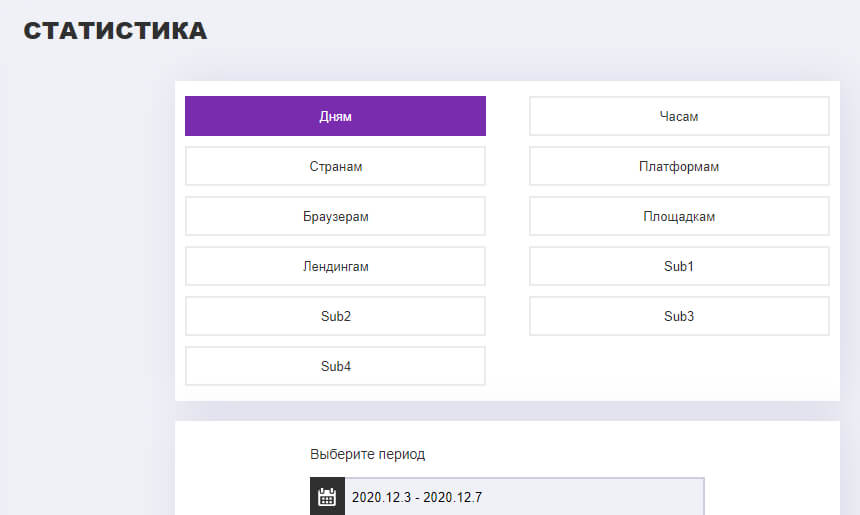Click the Sub4 button
860x515 pixels.
point(335,366)
